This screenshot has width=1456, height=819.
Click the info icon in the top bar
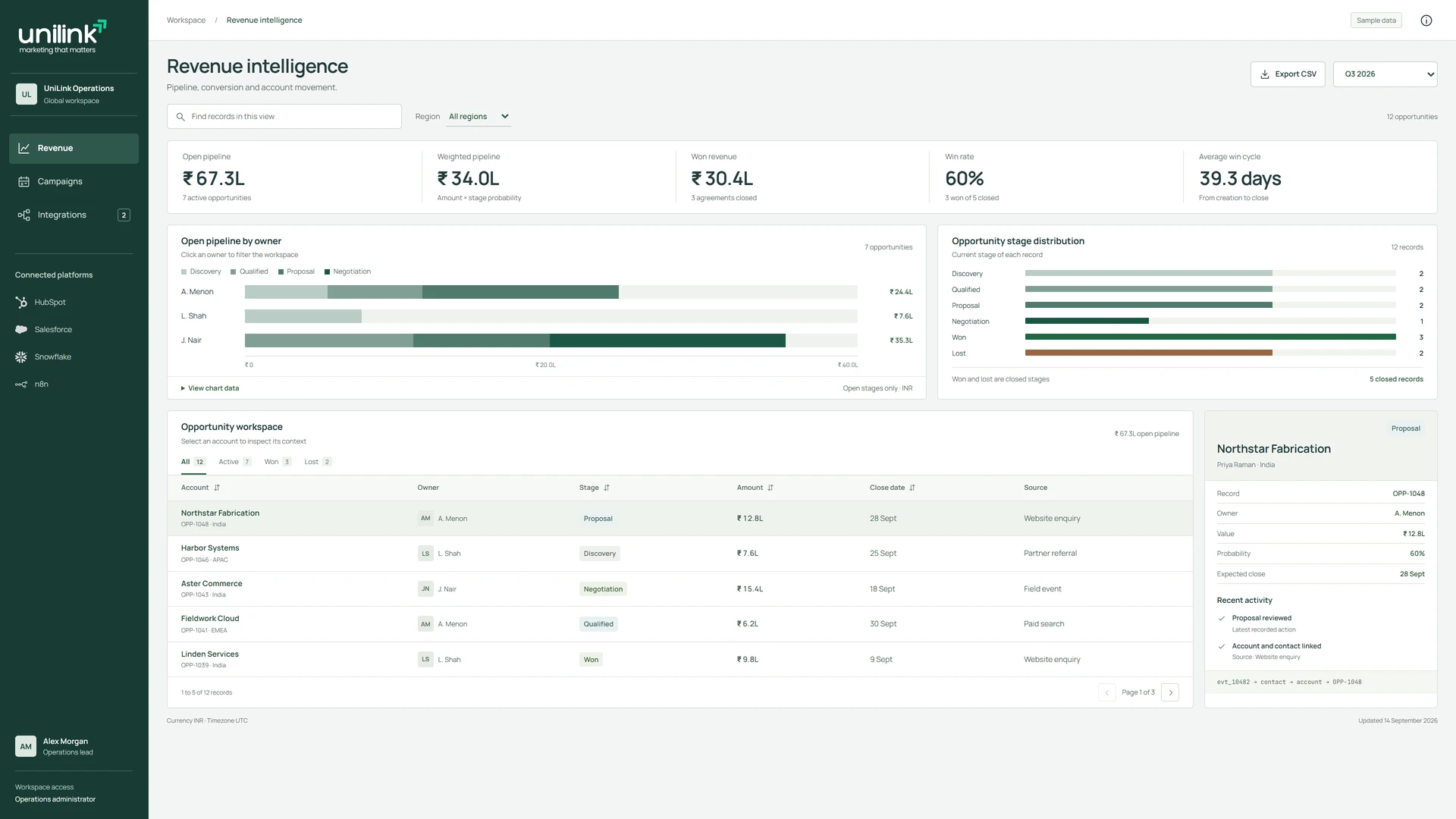tap(1426, 20)
